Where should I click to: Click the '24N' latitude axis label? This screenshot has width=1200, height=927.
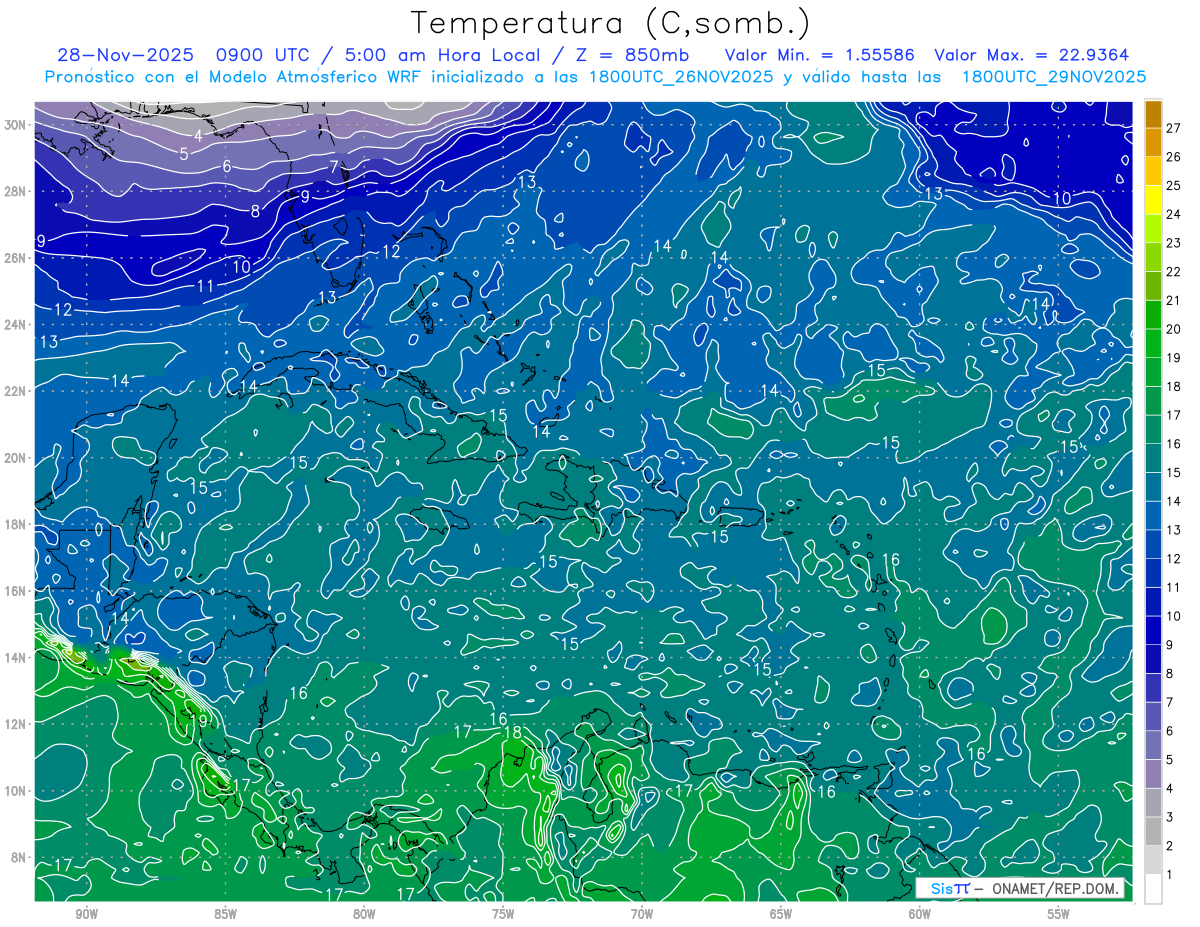coord(16,325)
